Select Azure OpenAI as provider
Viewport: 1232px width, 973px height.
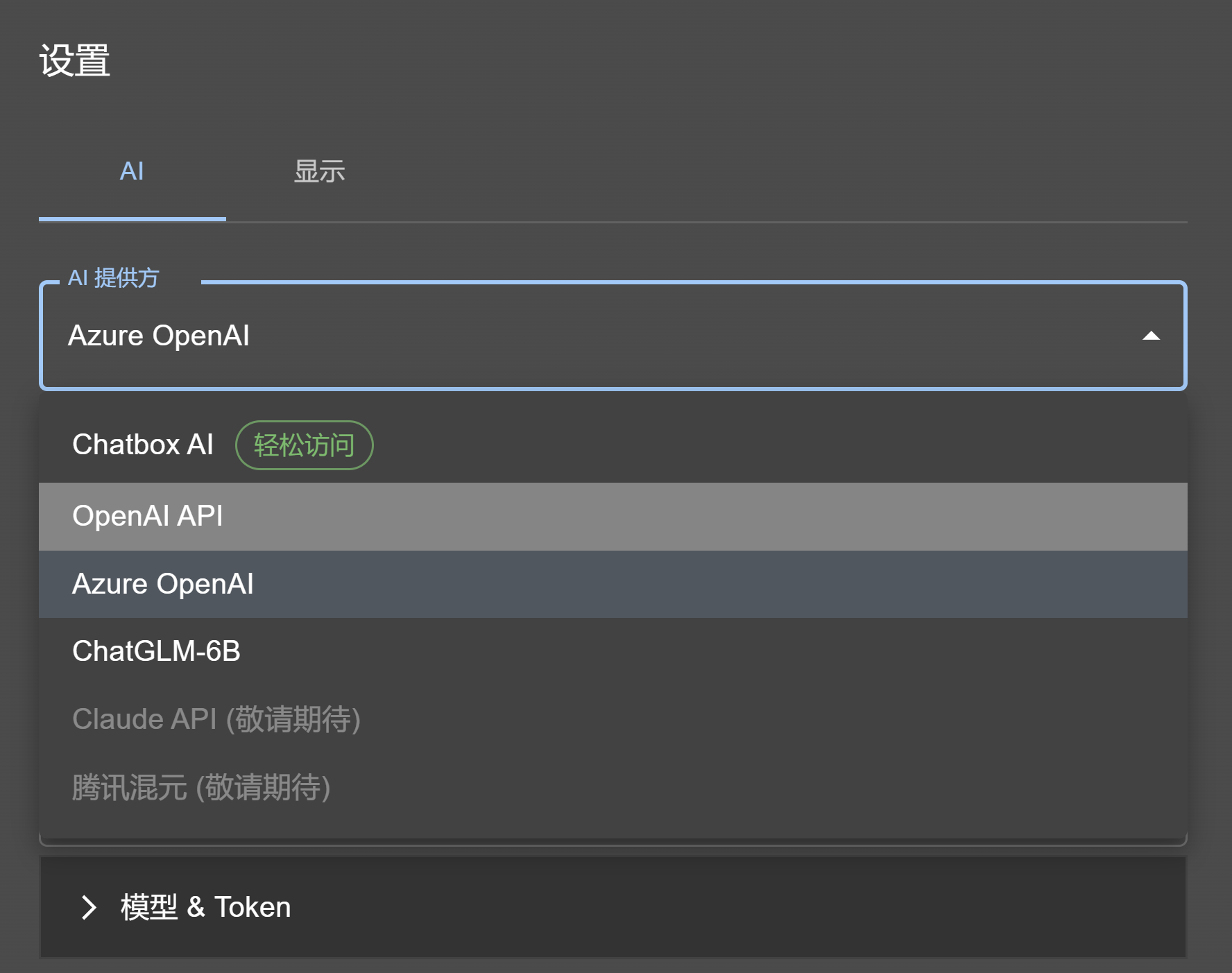pyautogui.click(x=164, y=583)
